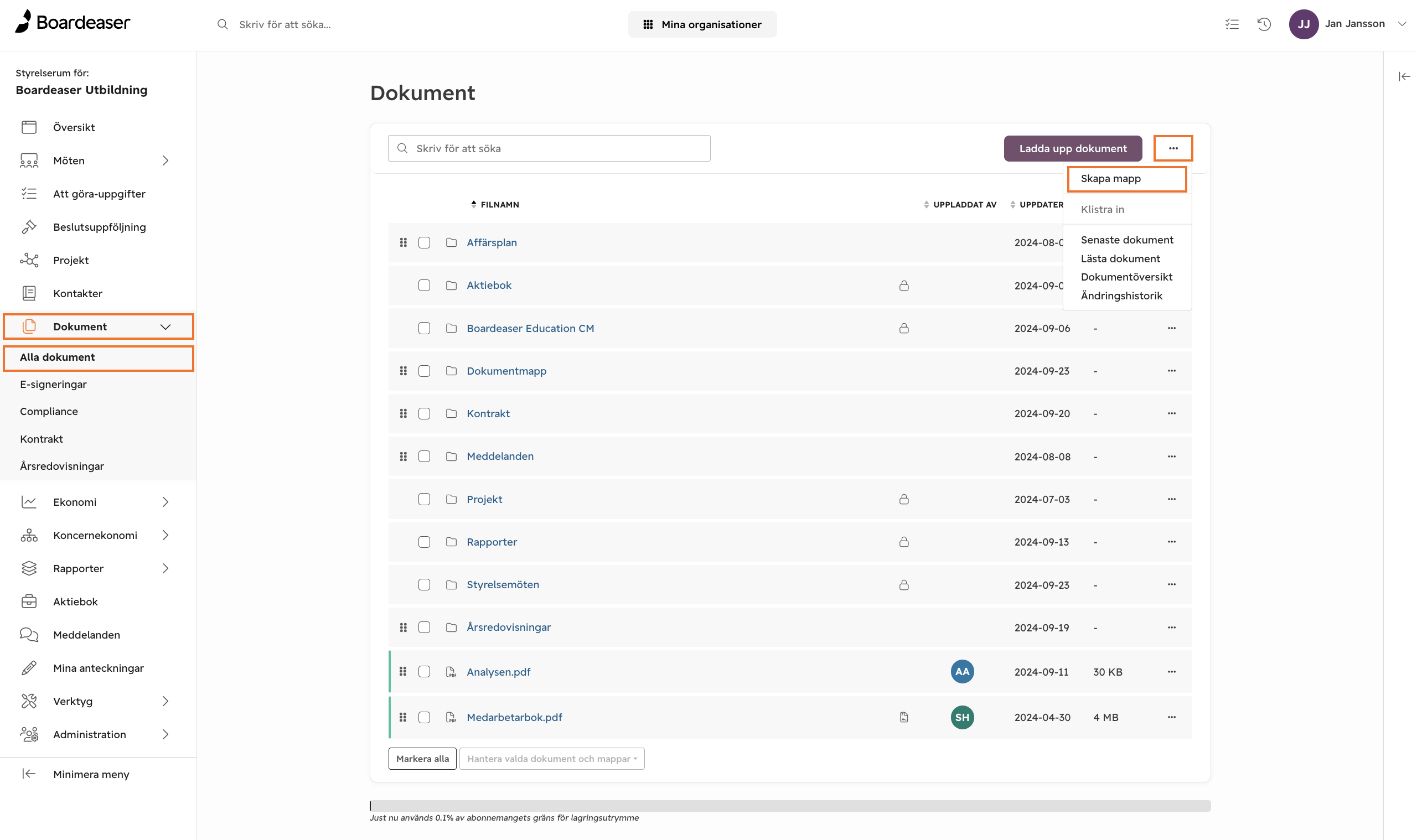Check the Aktiebok folder checkbox
Viewport: 1417px width, 840px height.
click(424, 286)
